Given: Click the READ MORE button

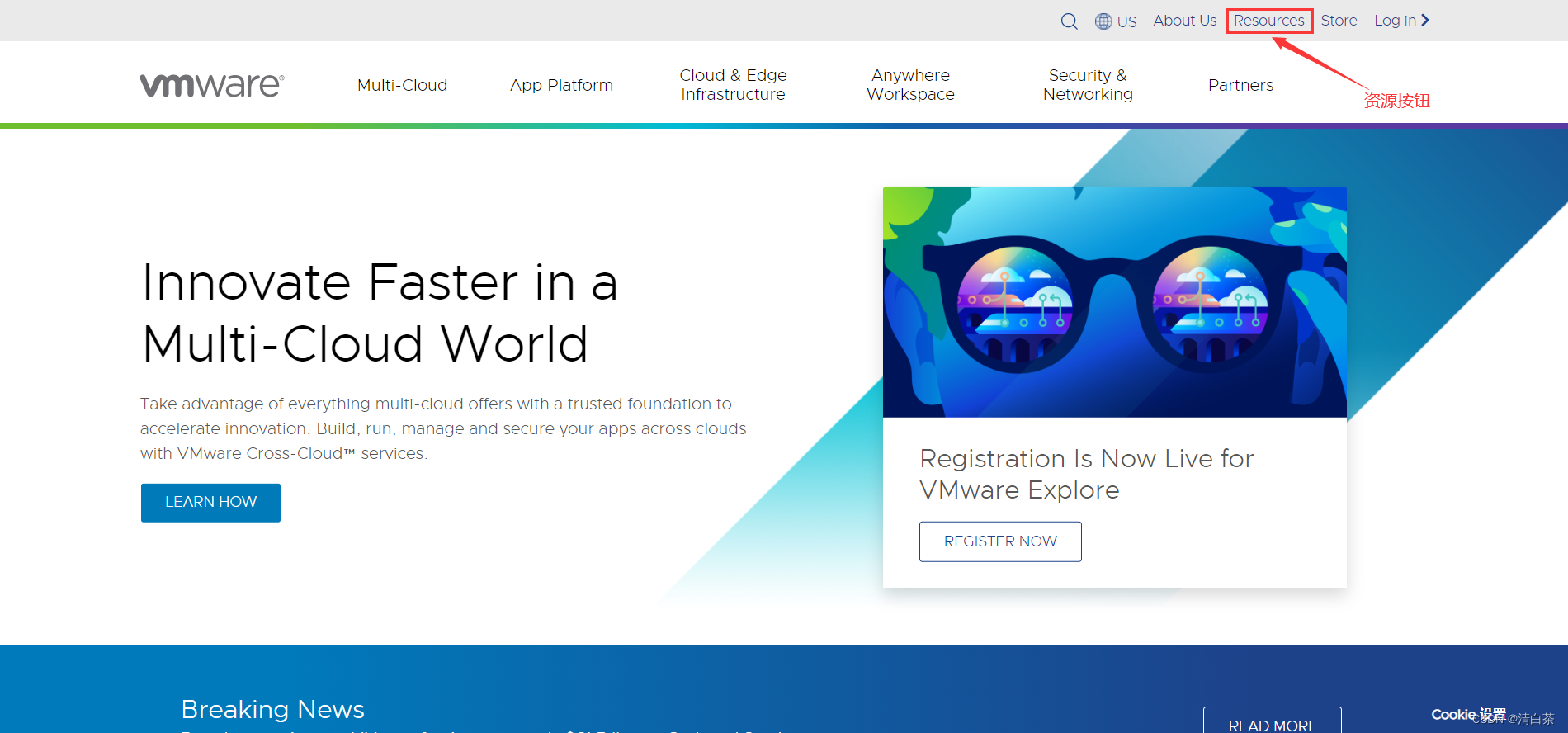Looking at the screenshot, I should [x=1273, y=721].
